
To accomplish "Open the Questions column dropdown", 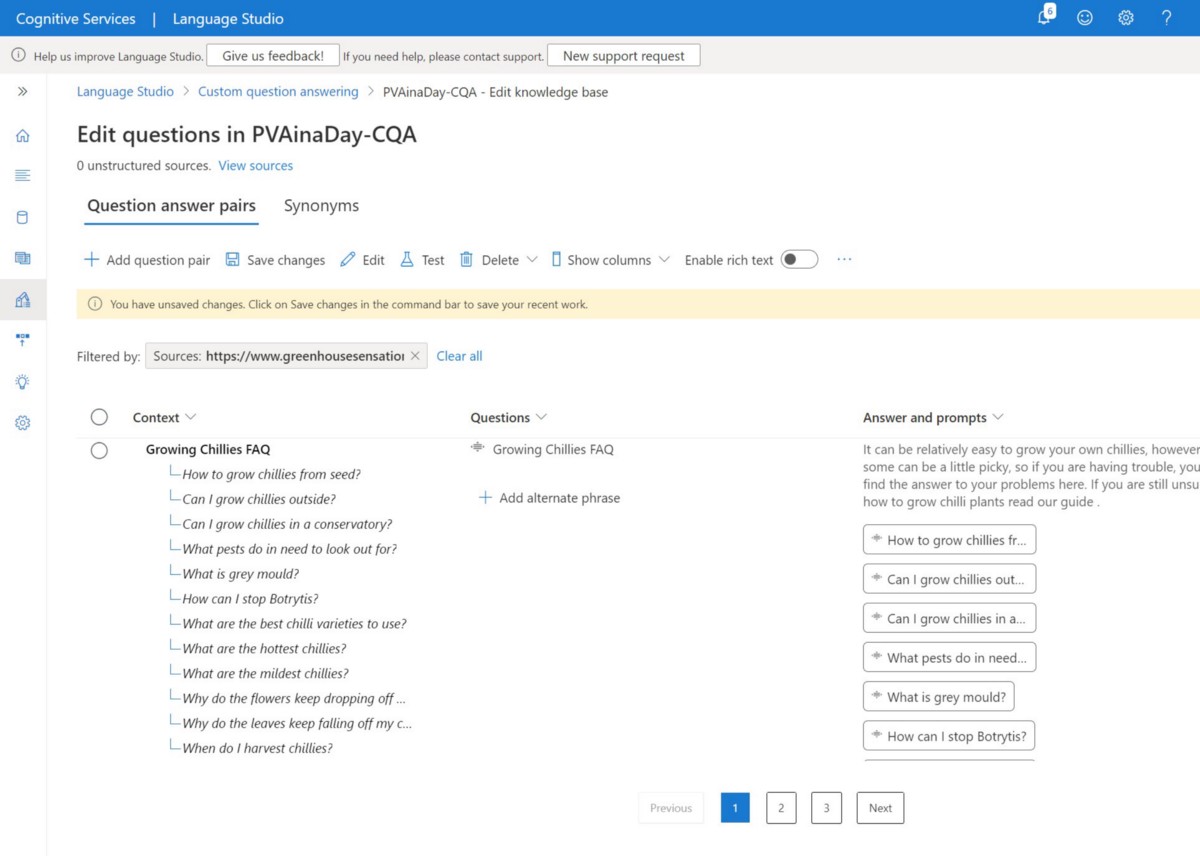I will [509, 418].
